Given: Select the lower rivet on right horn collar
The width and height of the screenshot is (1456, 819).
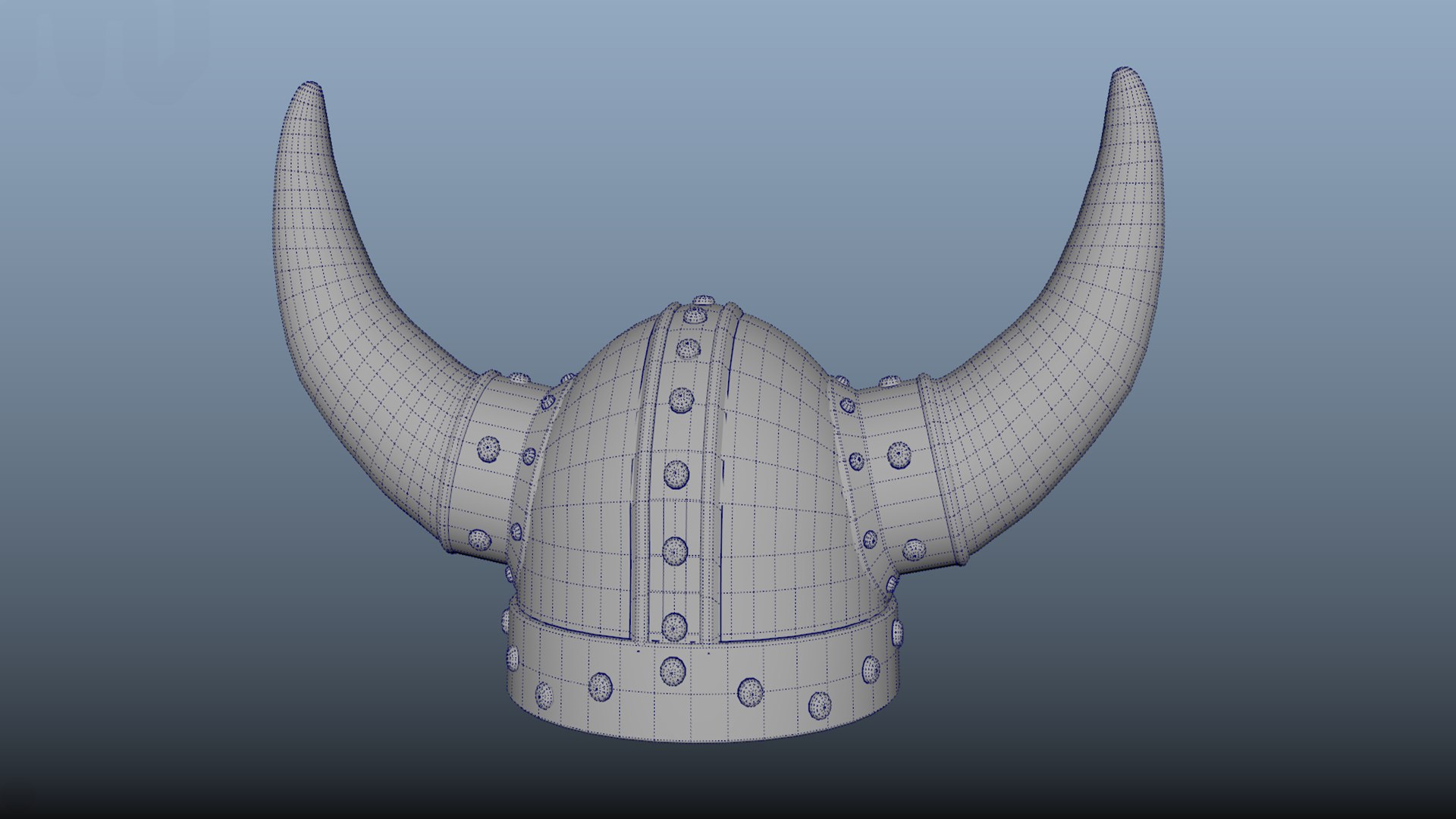Looking at the screenshot, I should coord(914,550).
